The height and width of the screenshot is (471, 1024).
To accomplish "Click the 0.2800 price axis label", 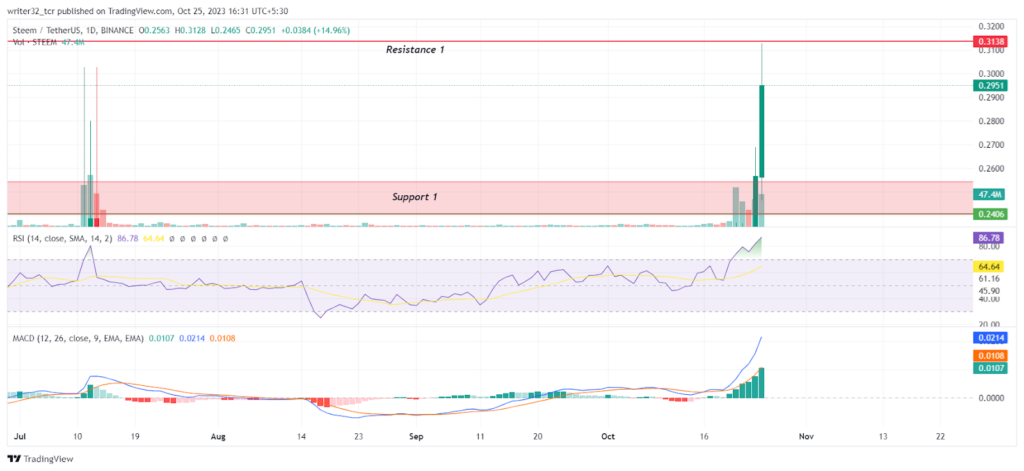I will (990, 122).
